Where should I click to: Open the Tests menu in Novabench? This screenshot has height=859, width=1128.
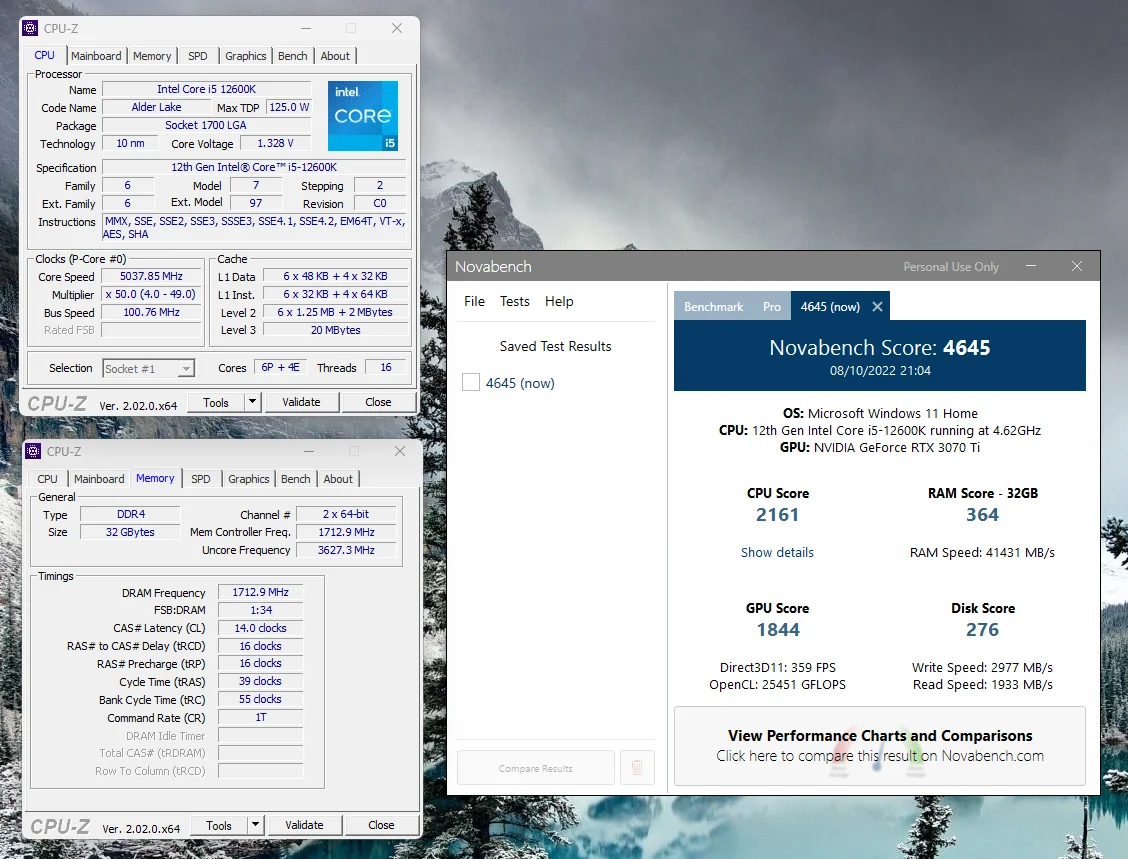(514, 301)
